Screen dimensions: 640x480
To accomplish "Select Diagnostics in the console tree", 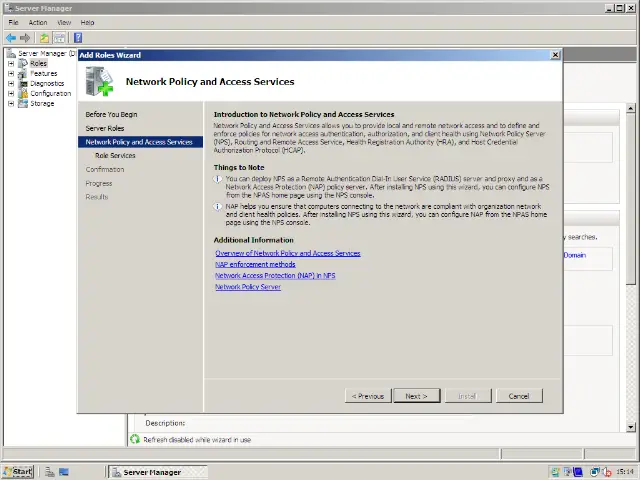I will pos(47,84).
